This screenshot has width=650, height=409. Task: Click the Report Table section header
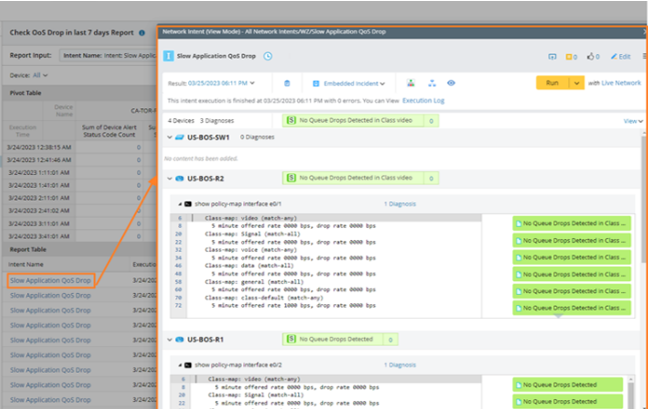(x=80, y=249)
